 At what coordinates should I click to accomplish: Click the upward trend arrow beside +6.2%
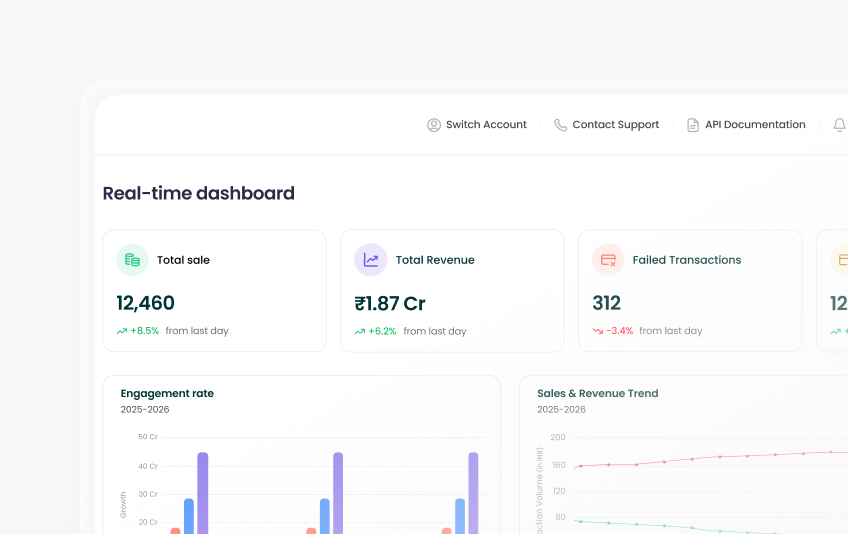(360, 332)
